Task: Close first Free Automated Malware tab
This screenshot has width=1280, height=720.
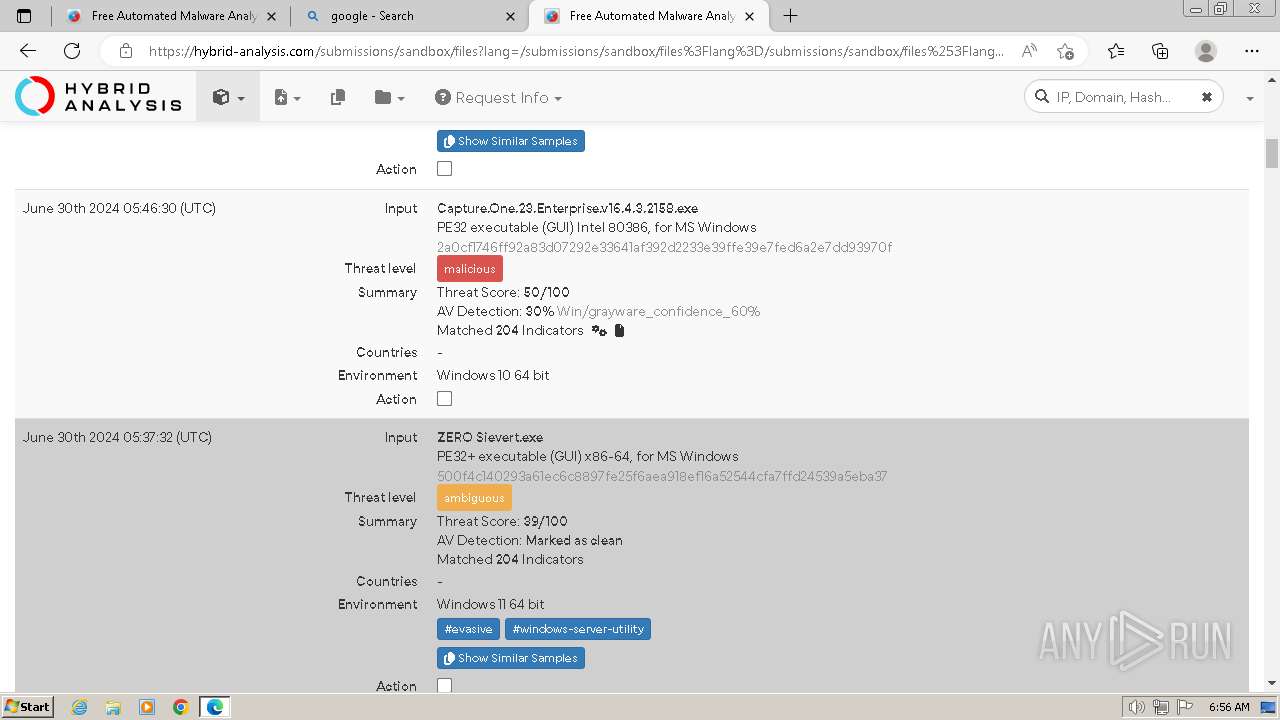Action: tap(271, 16)
